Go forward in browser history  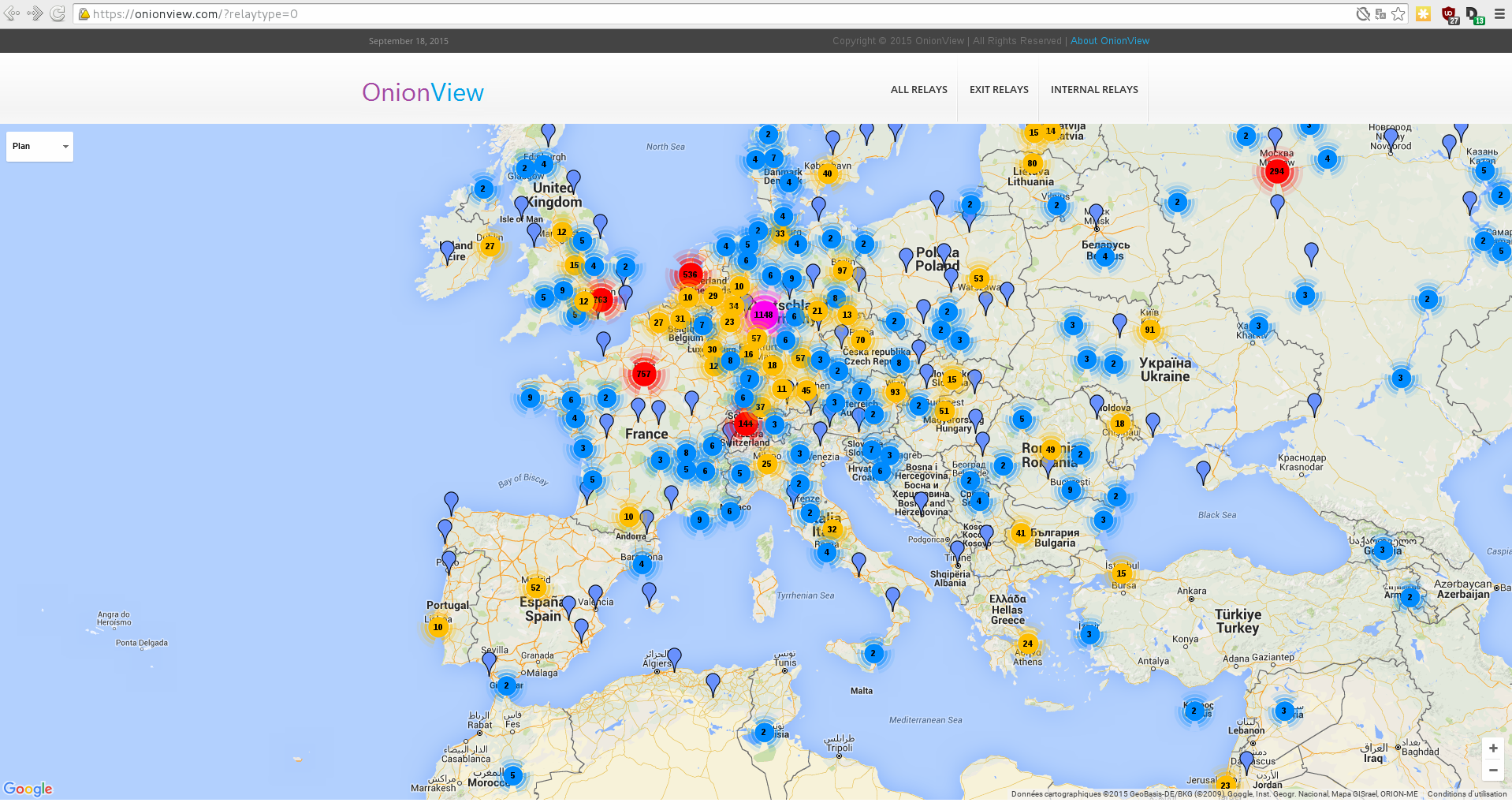[35, 13]
